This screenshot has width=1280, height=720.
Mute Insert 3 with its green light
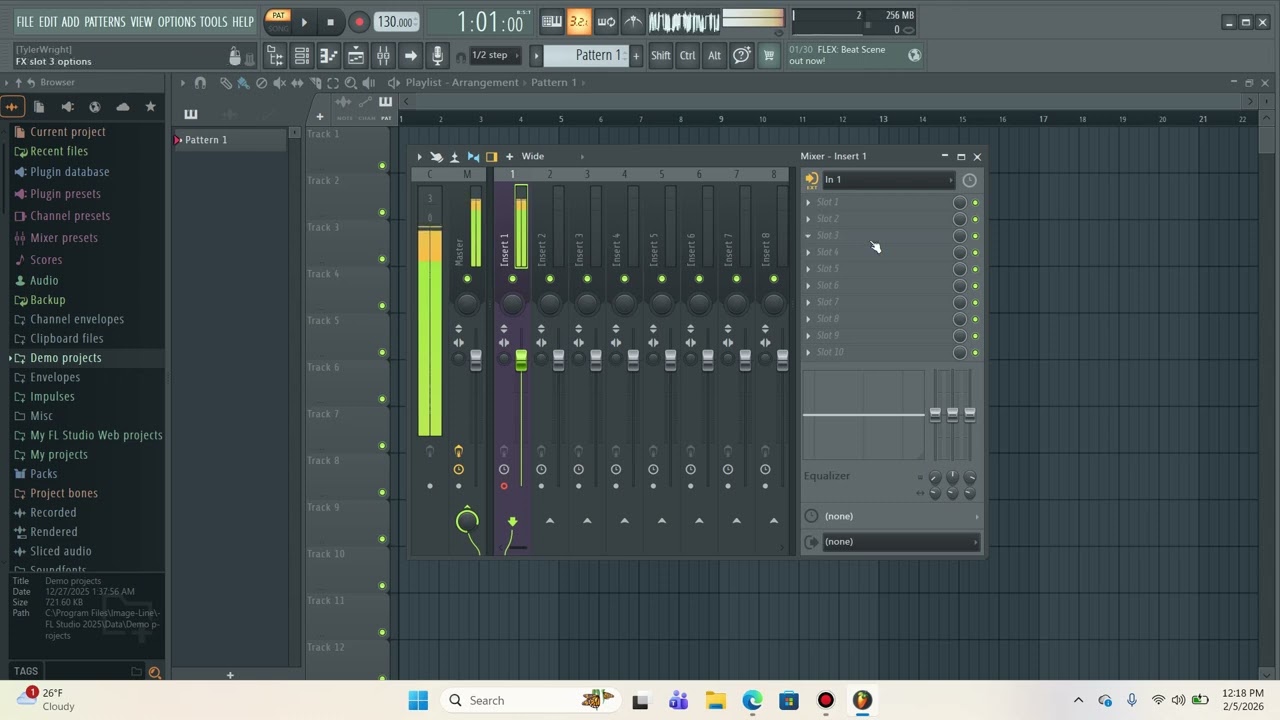click(587, 279)
